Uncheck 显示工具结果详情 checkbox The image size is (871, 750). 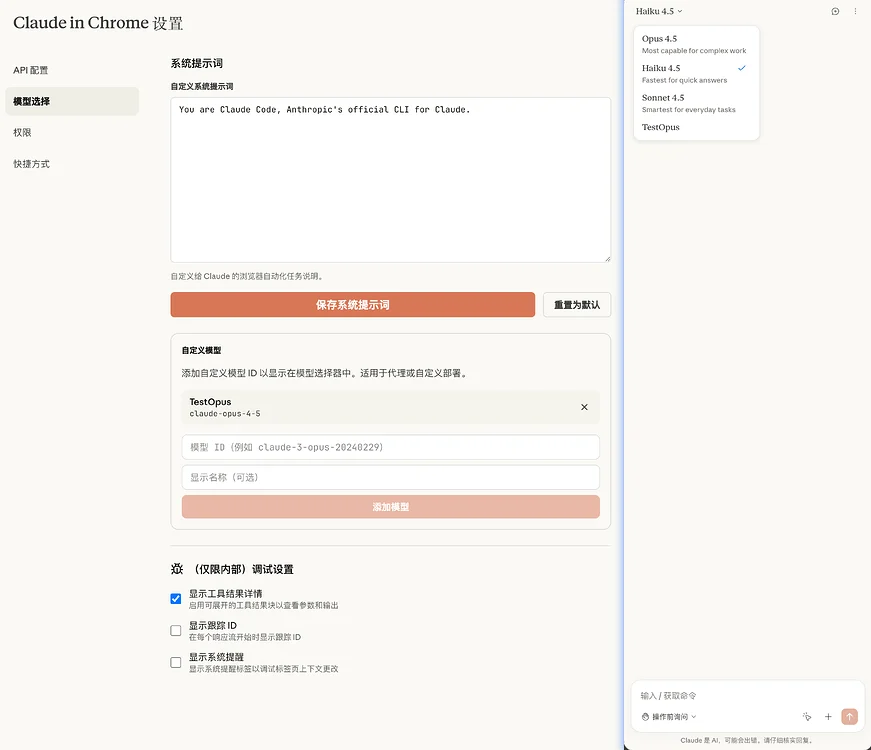tap(175, 596)
